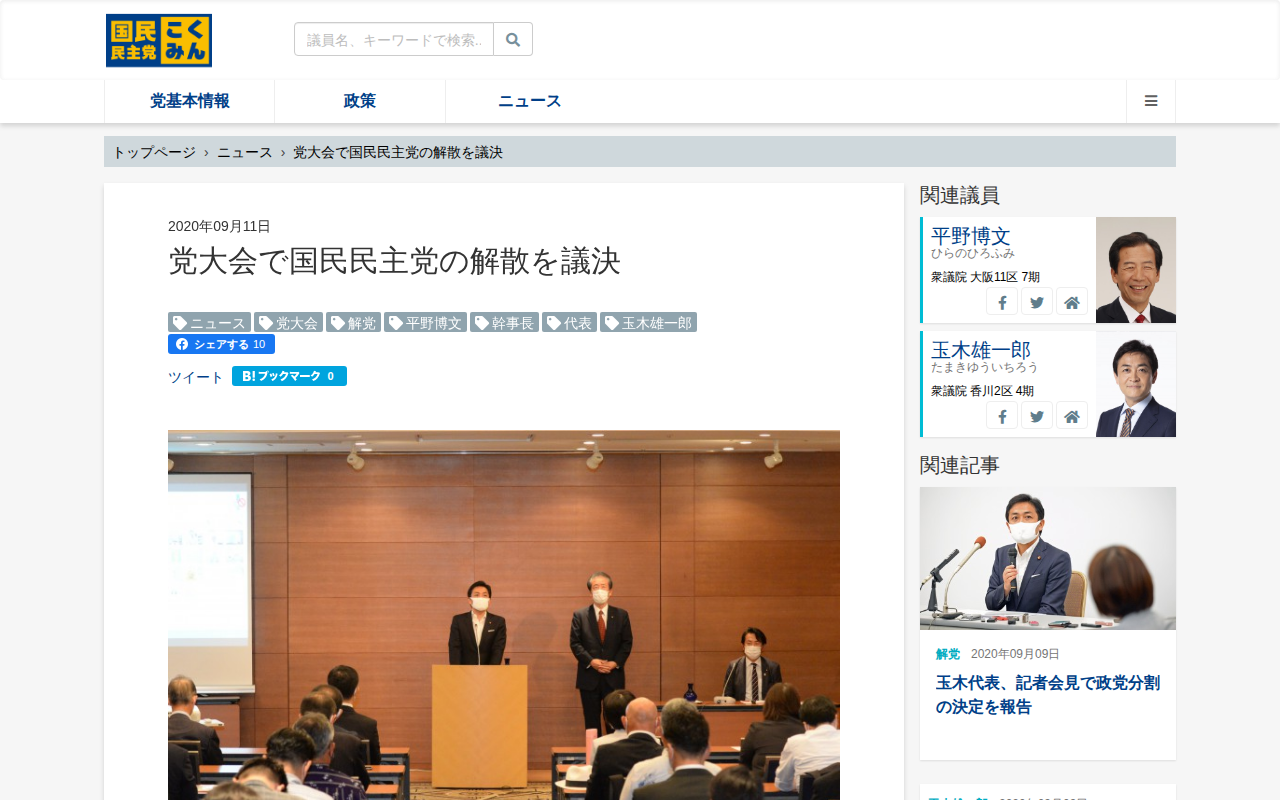This screenshot has height=800, width=1280.
Task: Click 平野博文's portrait photo
Action: [1136, 270]
